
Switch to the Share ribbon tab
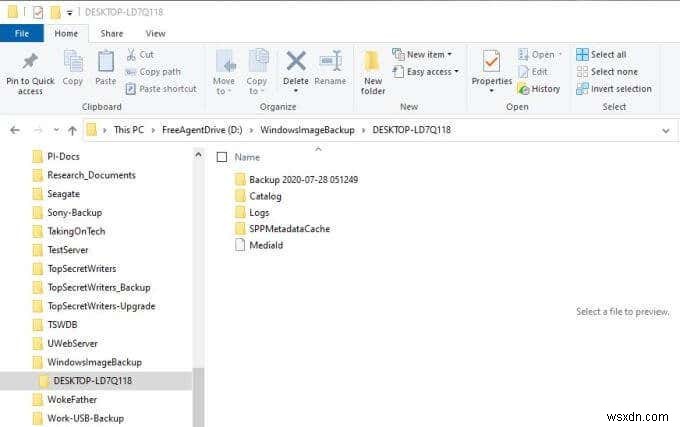click(111, 33)
